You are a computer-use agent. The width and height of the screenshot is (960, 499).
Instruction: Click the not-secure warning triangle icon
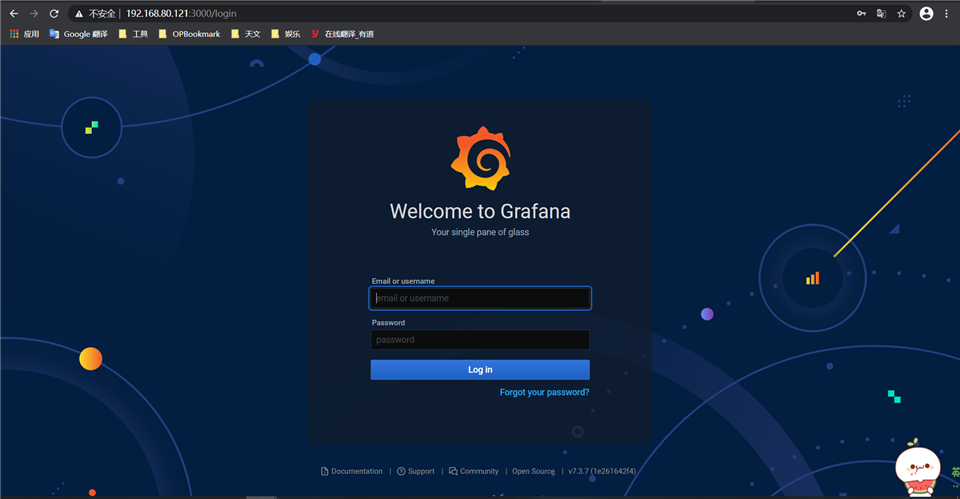[79, 13]
